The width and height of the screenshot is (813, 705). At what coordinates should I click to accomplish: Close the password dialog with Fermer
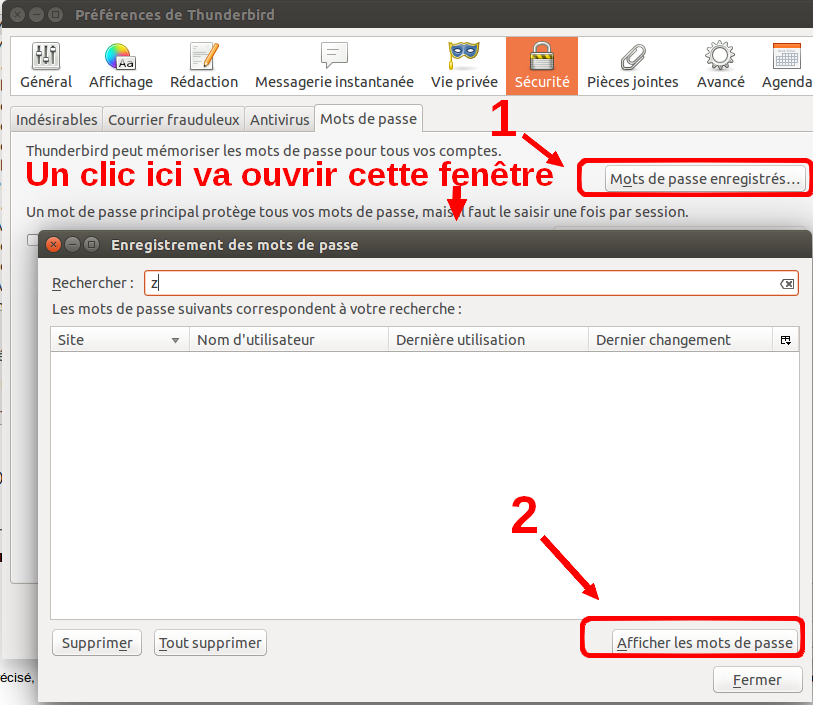point(757,680)
